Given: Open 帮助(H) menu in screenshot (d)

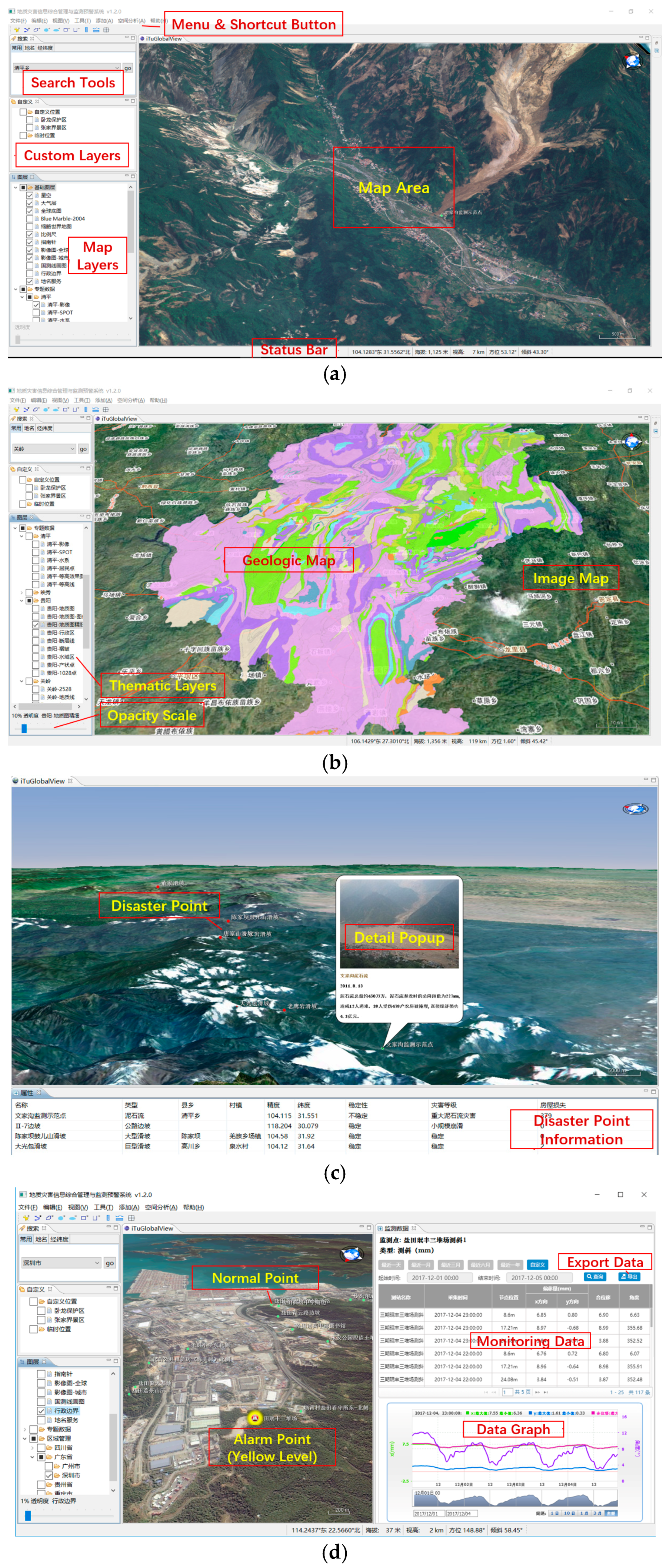Looking at the screenshot, I should (x=194, y=1207).
